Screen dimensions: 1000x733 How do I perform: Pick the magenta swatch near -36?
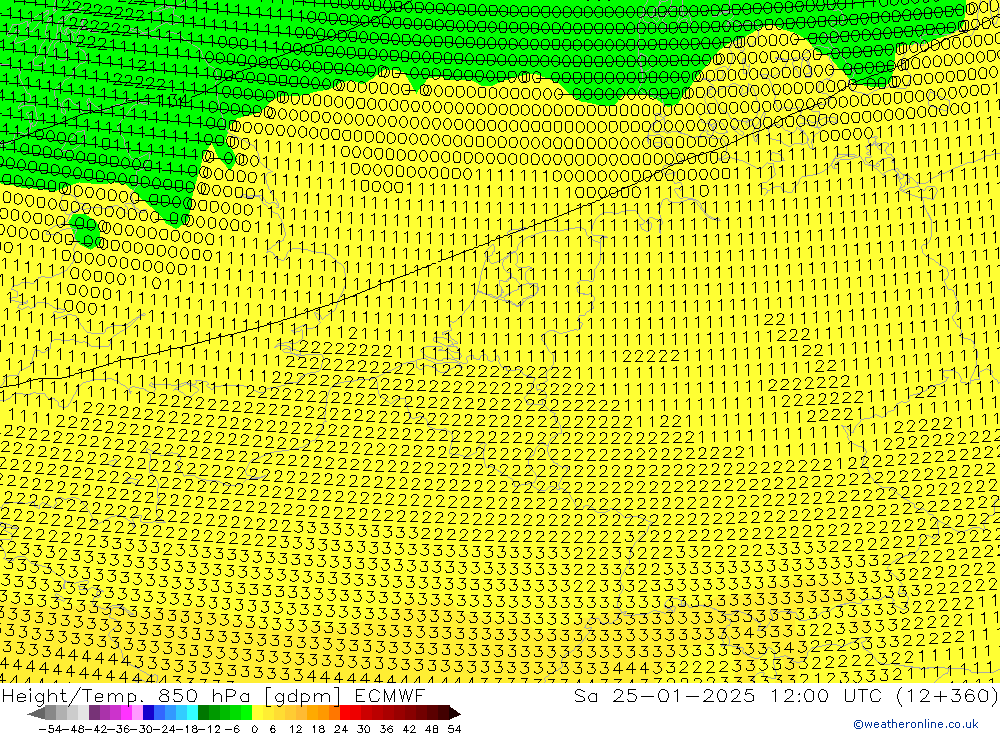point(126,713)
